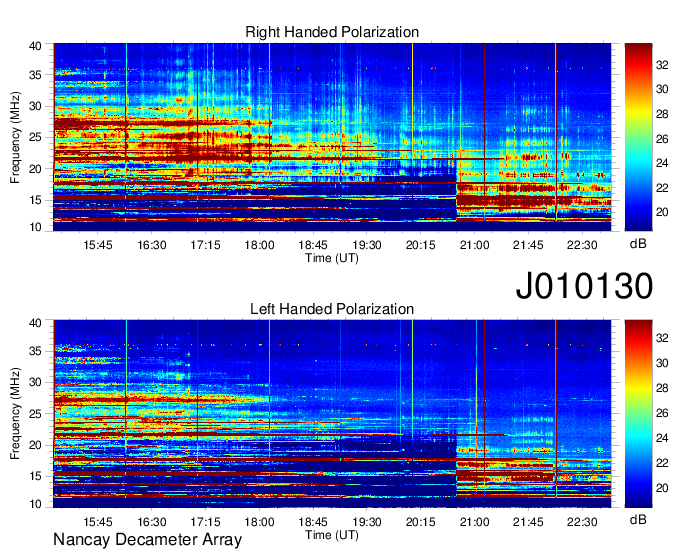Click the 15:45 tick under Left Handed plot
The image size is (680, 552).
click(x=98, y=522)
